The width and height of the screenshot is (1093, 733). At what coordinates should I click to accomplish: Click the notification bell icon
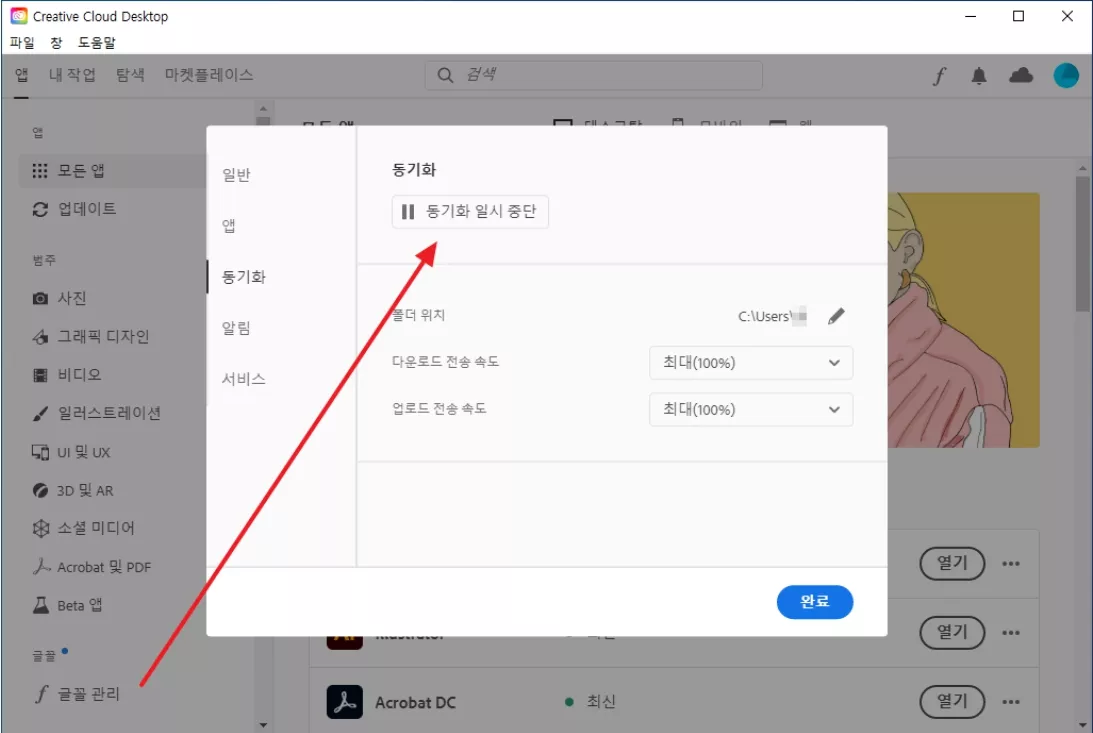[x=979, y=75]
